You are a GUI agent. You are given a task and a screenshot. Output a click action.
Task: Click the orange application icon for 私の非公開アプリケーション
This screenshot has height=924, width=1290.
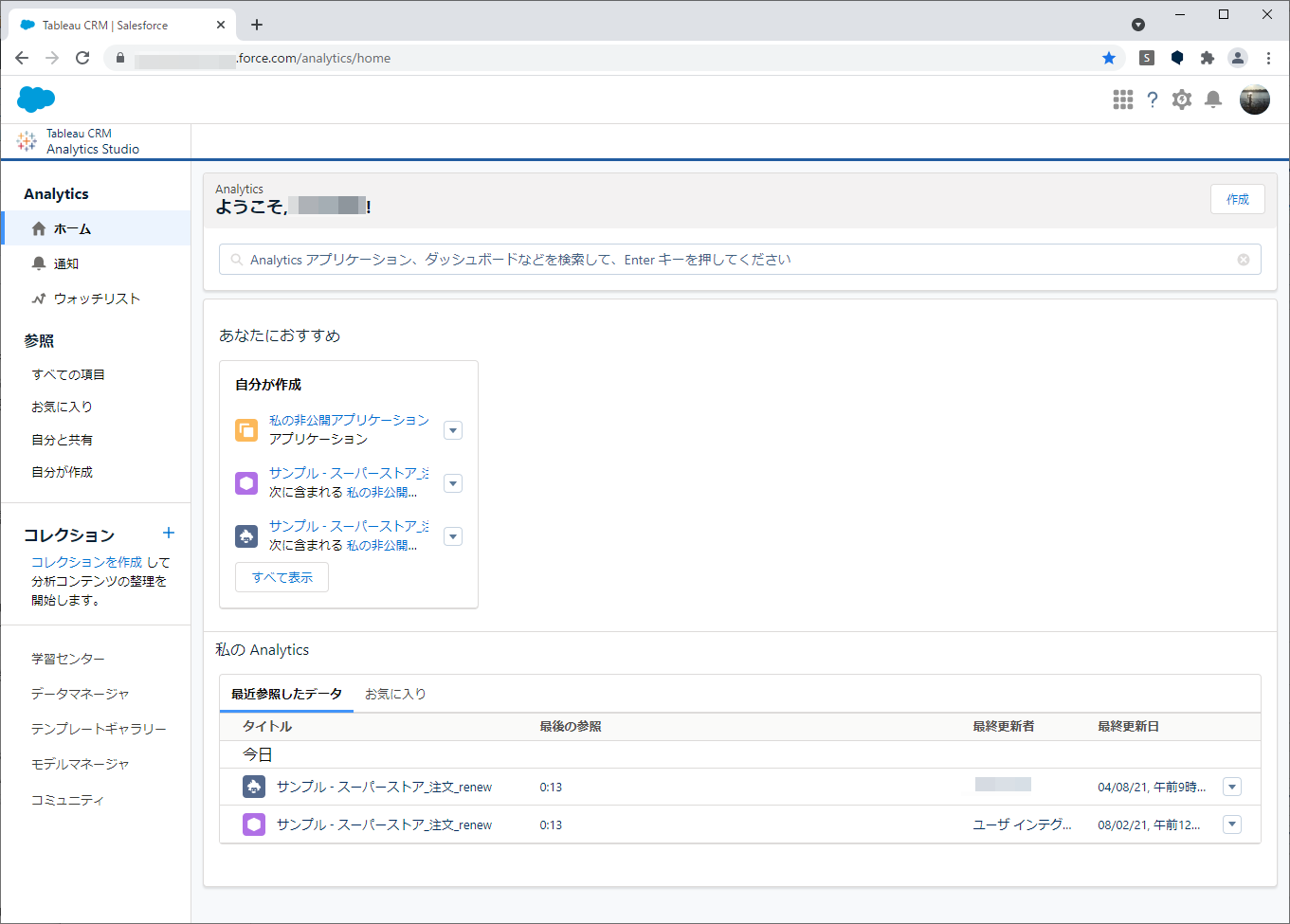[x=246, y=430]
